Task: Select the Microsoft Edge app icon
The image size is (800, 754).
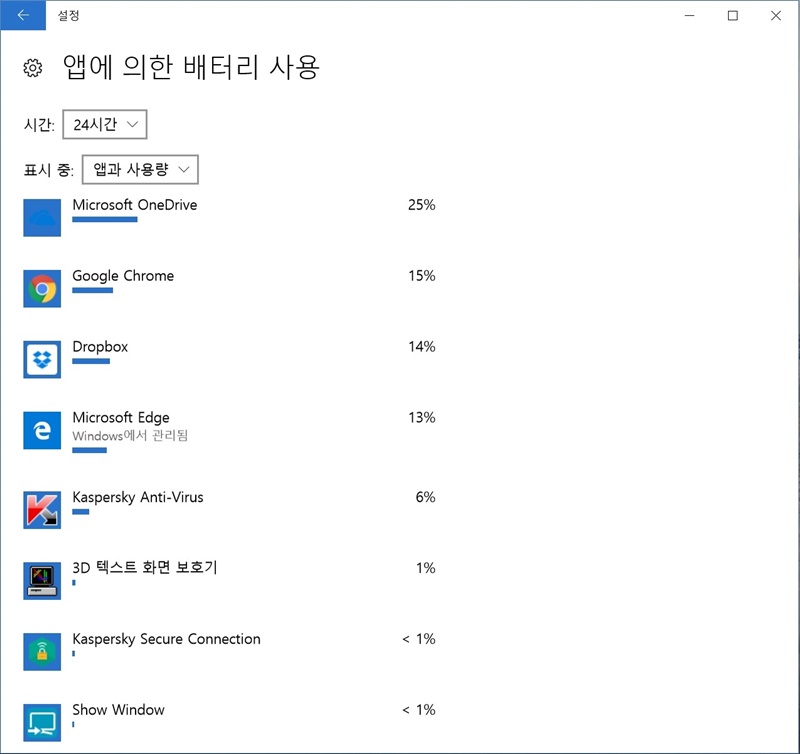Action: pos(42,431)
